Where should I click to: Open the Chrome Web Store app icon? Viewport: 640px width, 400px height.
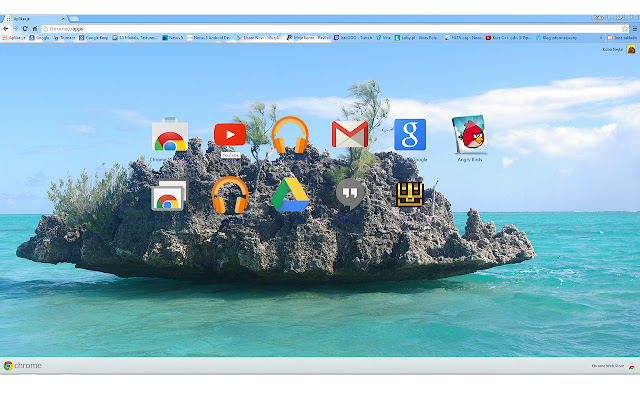pos(170,134)
